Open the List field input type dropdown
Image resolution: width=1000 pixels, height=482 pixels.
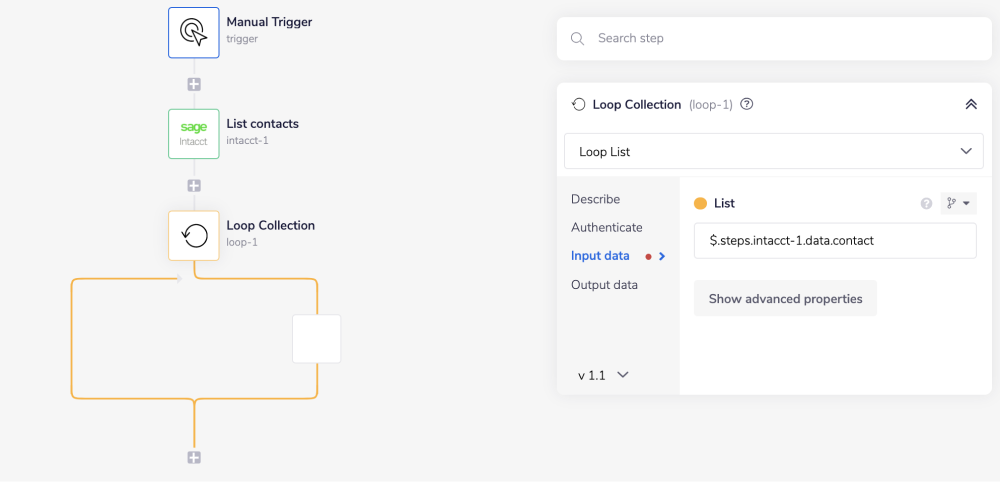[x=958, y=204]
